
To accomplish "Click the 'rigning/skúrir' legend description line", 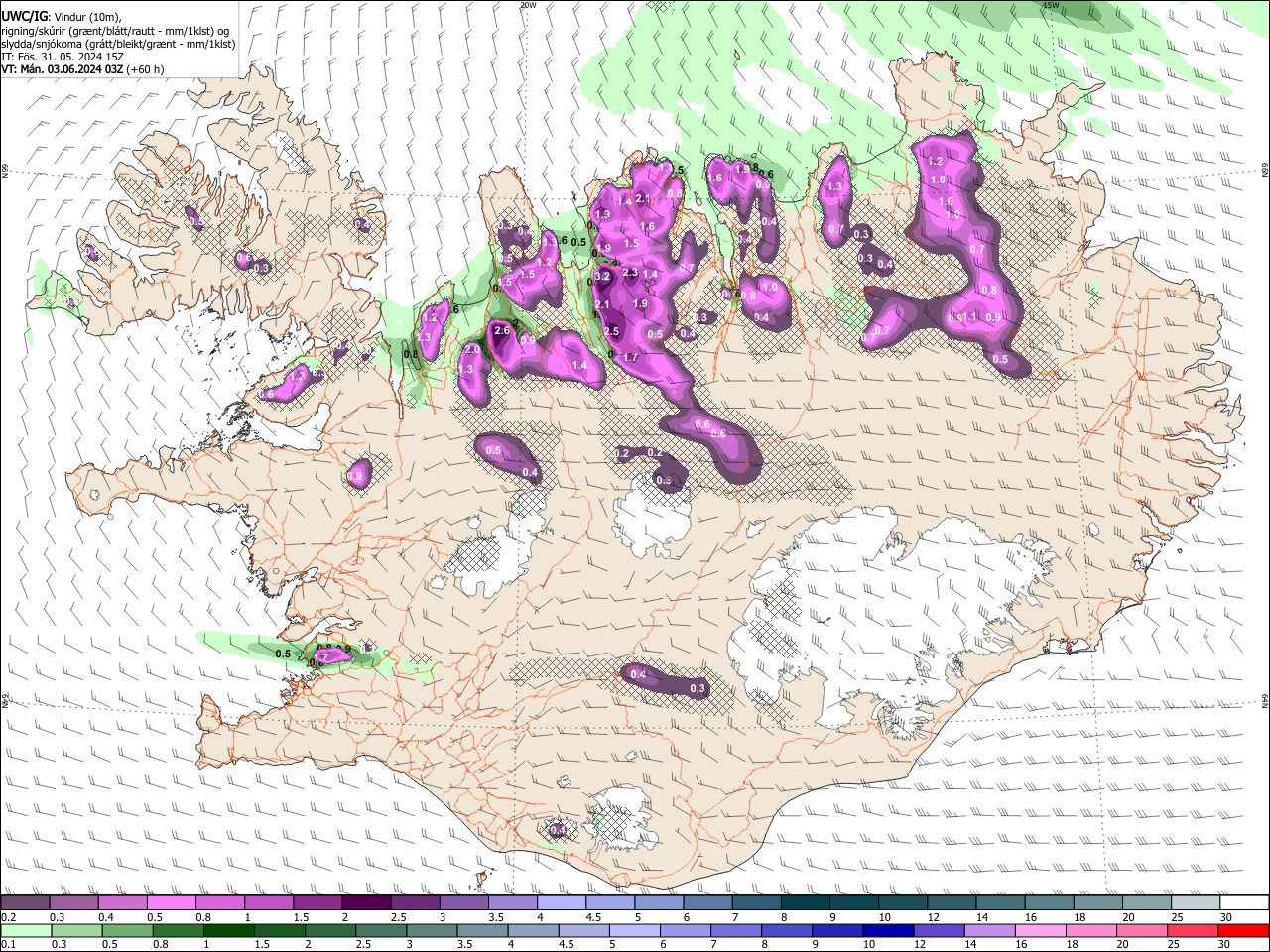I will (116, 30).
